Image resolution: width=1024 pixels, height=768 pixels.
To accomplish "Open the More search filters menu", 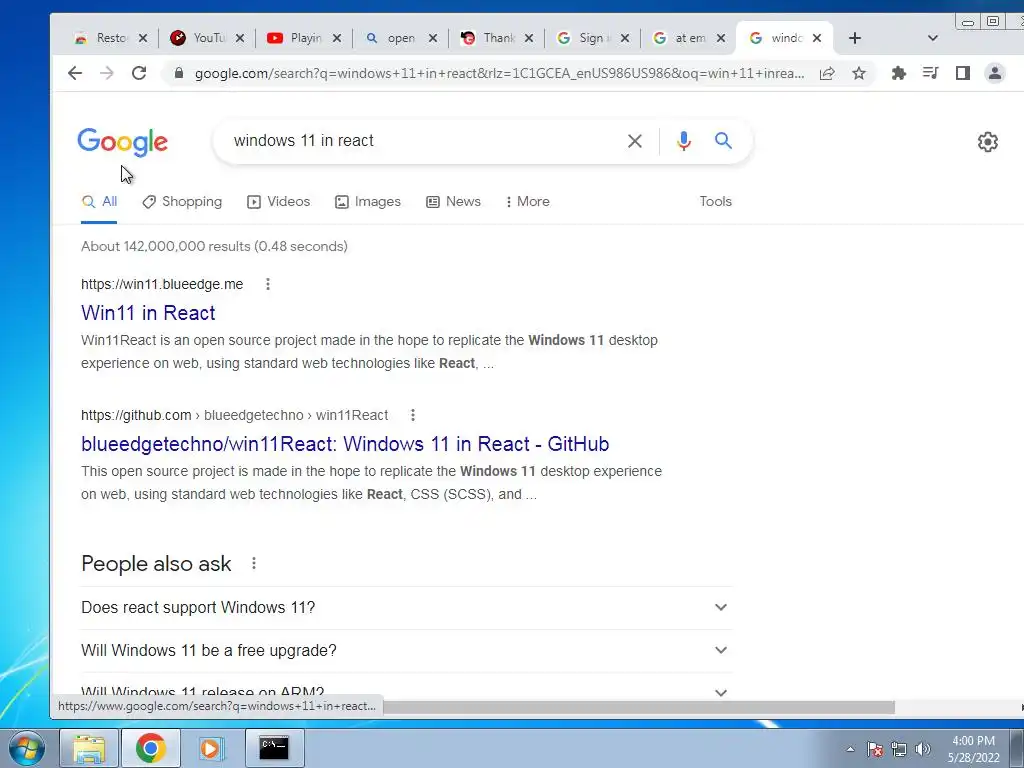I will click(528, 202).
